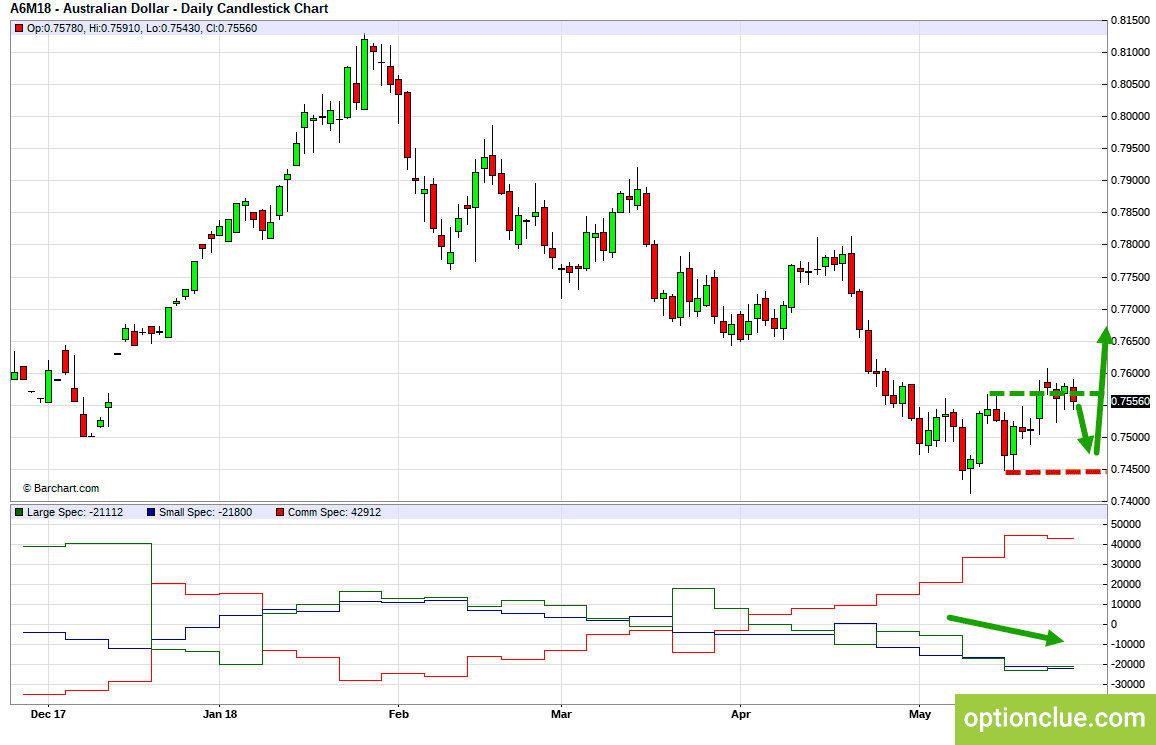The image size is (1156, 745).
Task: Click the 10000 label on the COT axis
Action: coord(1127,604)
